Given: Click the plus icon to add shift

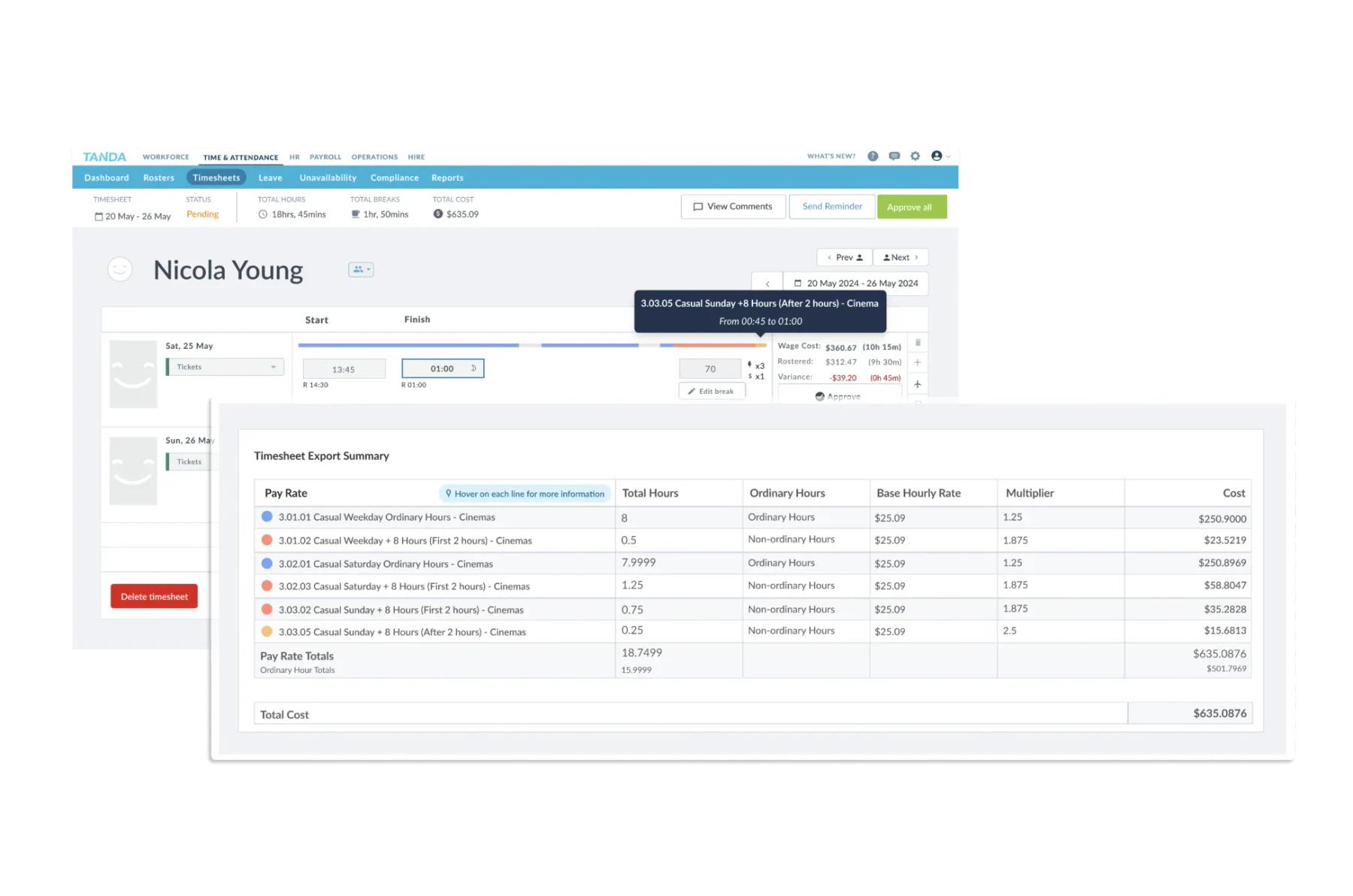Looking at the screenshot, I should [x=918, y=362].
